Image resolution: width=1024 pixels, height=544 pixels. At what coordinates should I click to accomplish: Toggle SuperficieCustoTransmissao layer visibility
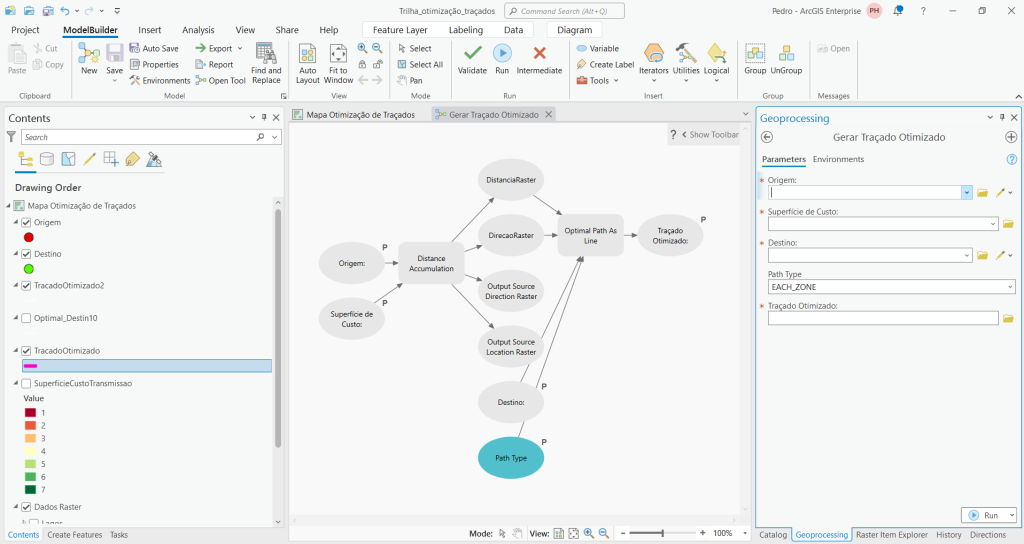(x=26, y=383)
